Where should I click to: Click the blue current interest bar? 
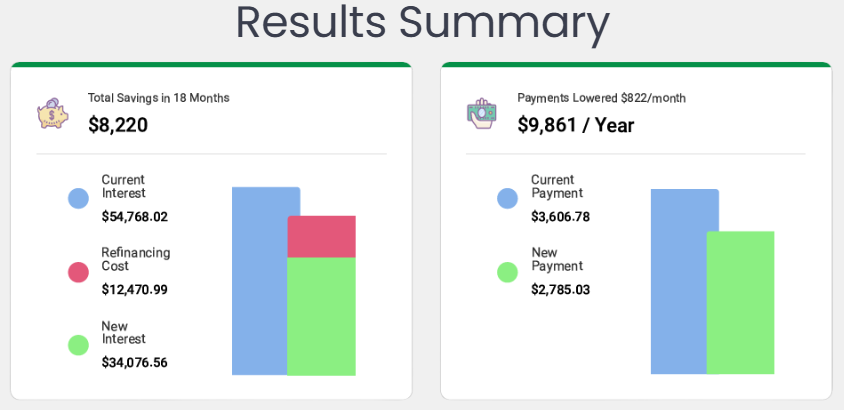pos(258,280)
